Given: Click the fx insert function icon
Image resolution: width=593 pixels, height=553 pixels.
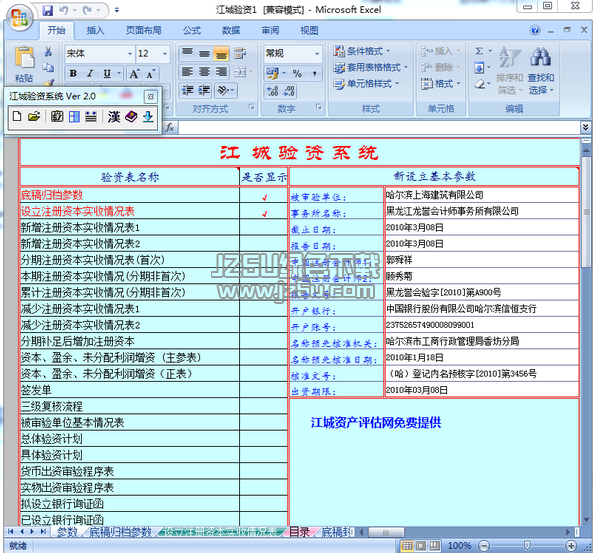Looking at the screenshot, I should (170, 127).
